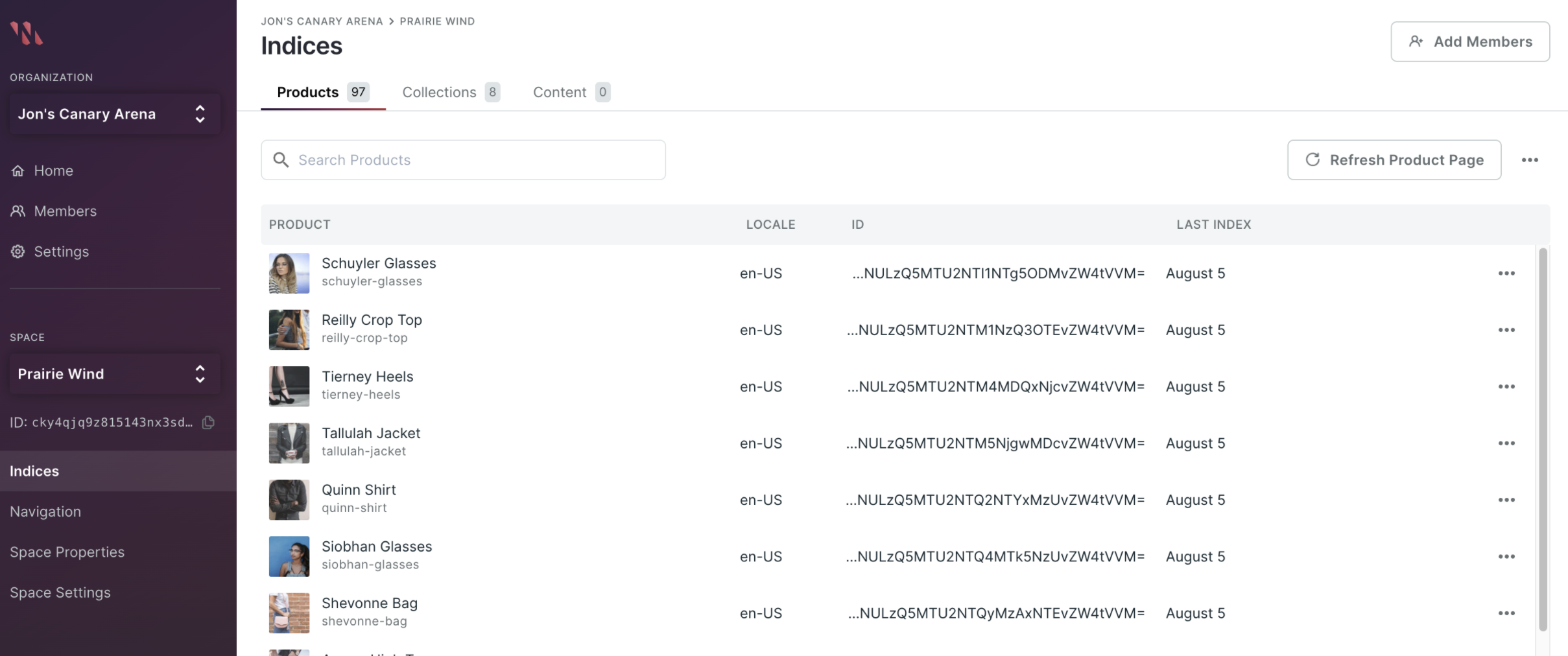Click the PRODUCT column header
1568x656 pixels.
pyautogui.click(x=300, y=224)
